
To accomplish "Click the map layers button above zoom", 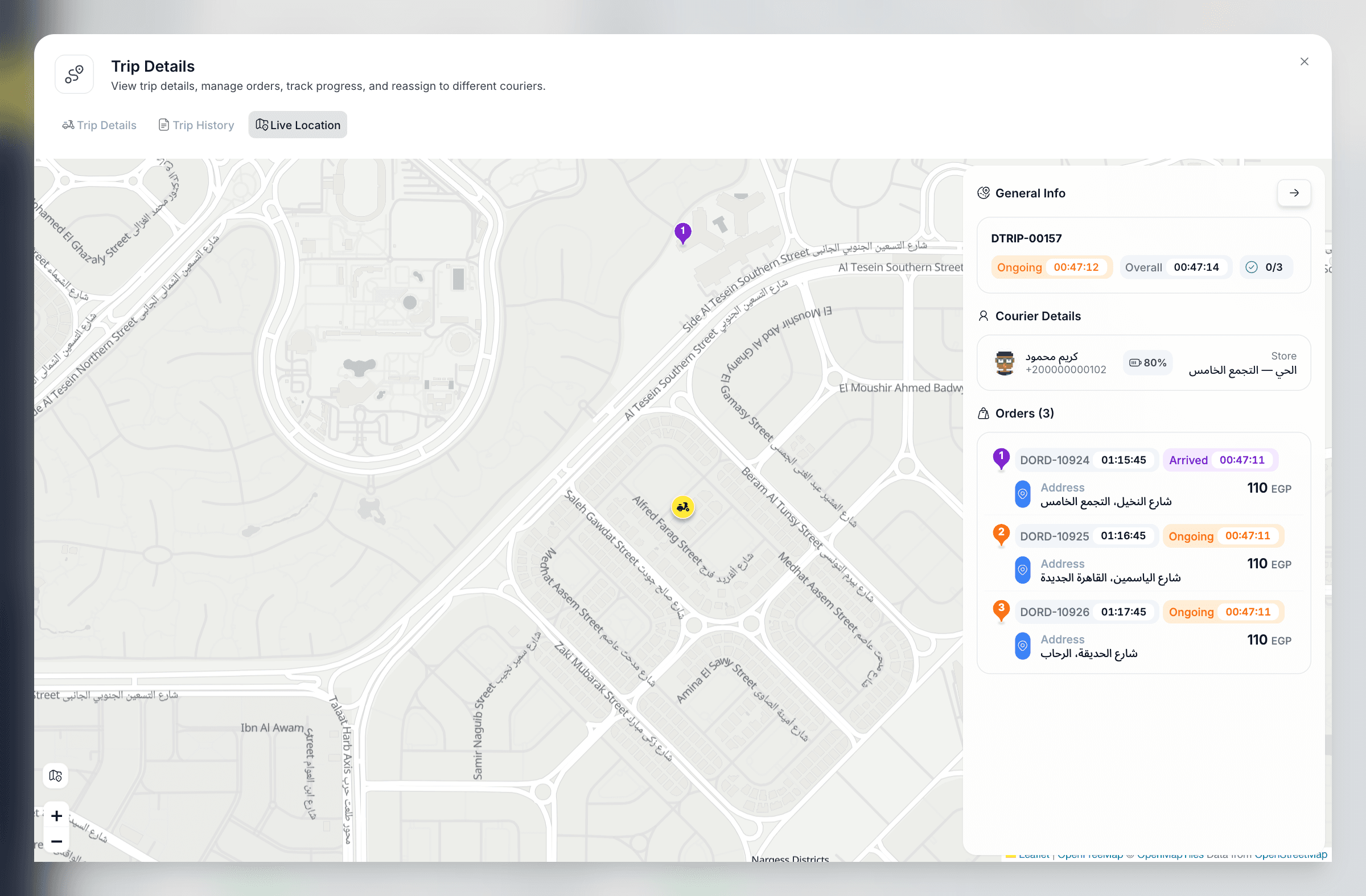I will [56, 775].
